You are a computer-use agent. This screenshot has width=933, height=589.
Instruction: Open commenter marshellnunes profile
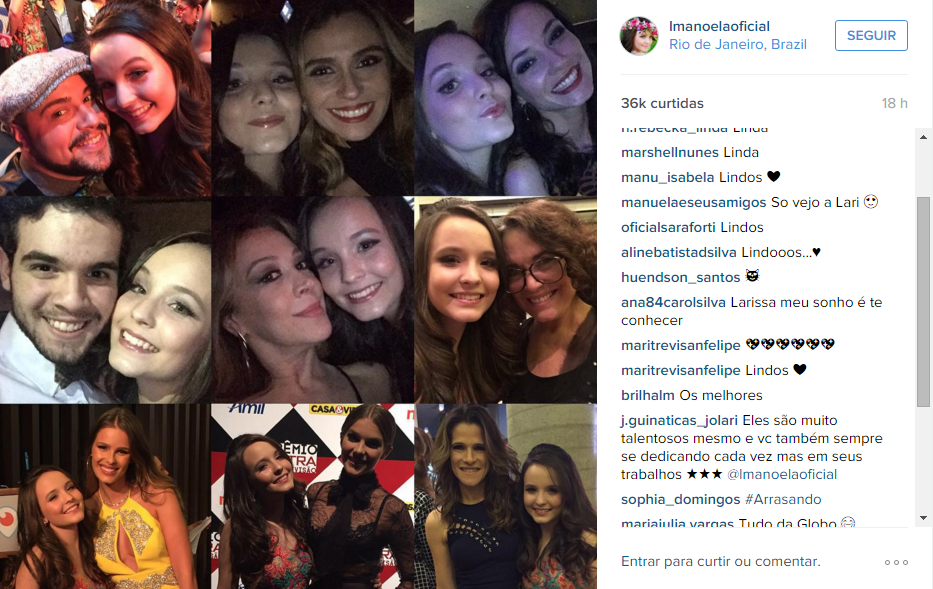670,152
